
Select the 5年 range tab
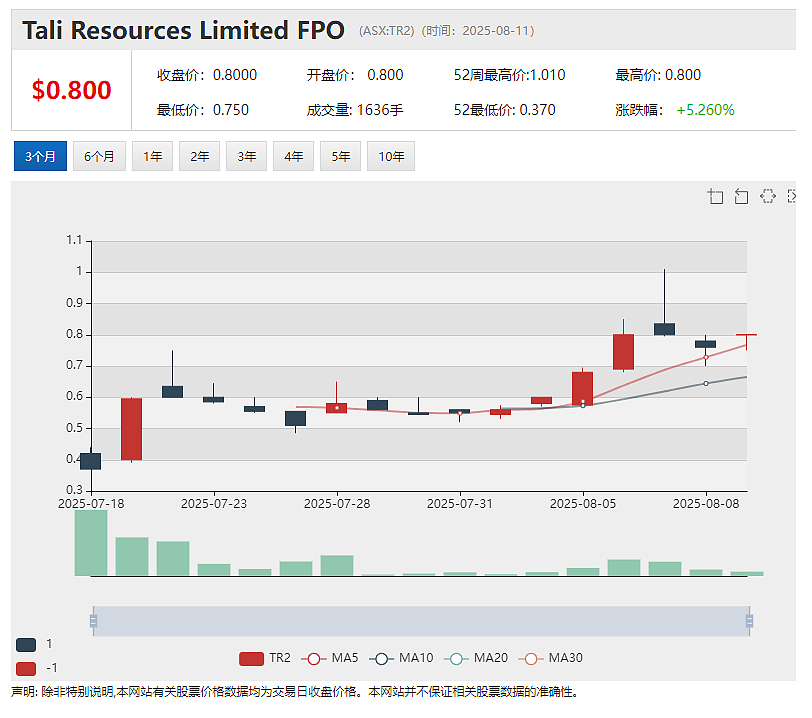pos(340,156)
